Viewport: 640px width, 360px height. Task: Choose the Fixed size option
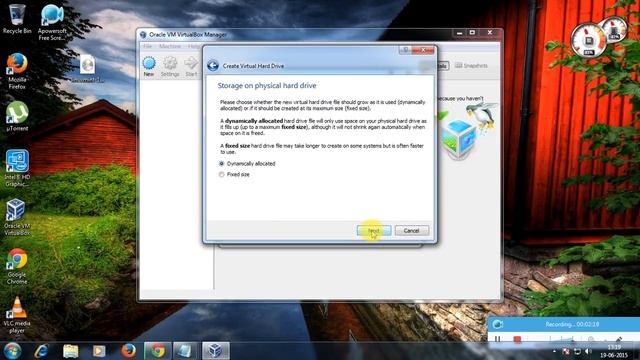click(x=234, y=175)
